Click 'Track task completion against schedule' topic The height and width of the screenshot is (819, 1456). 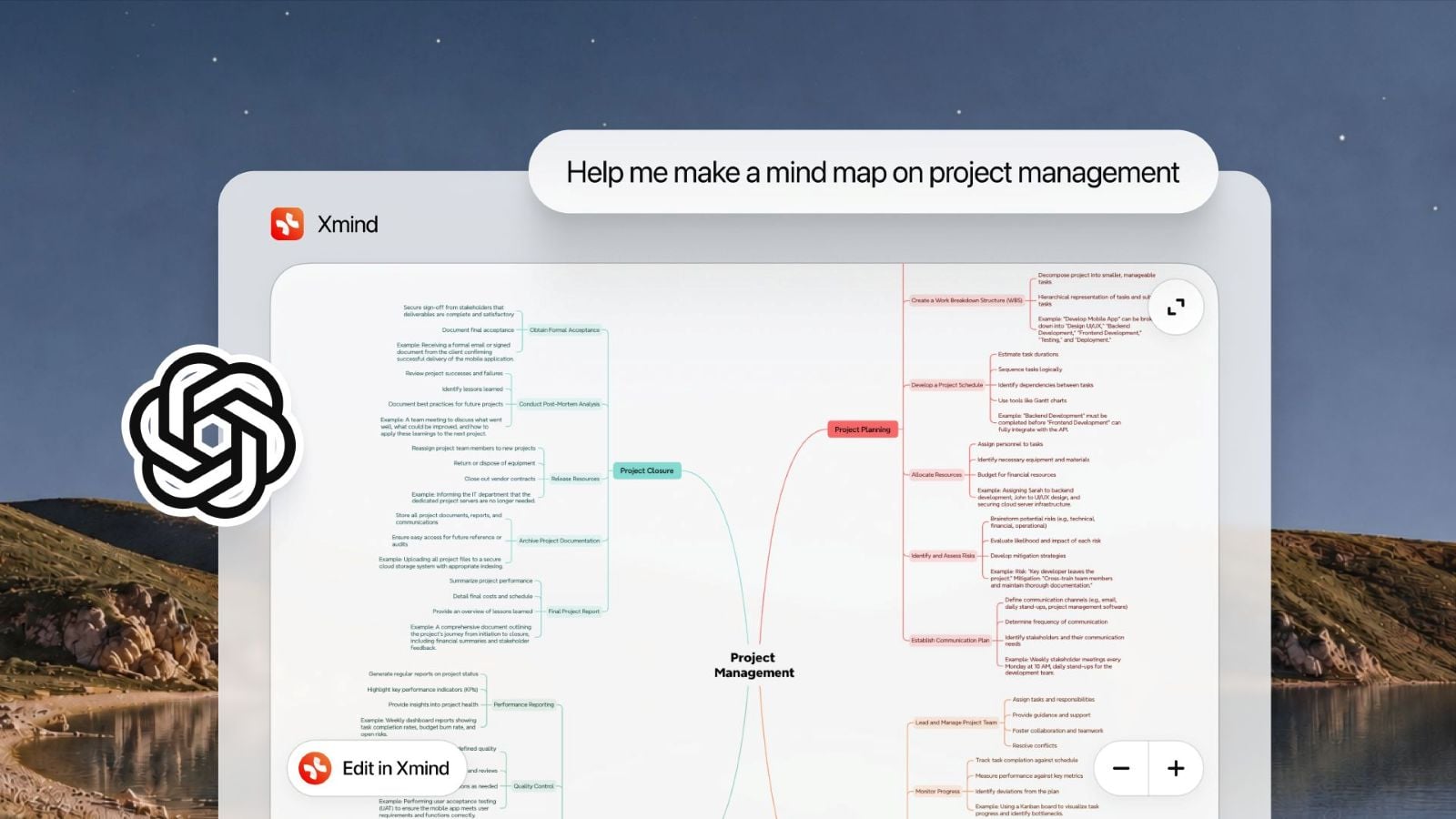tap(1026, 761)
